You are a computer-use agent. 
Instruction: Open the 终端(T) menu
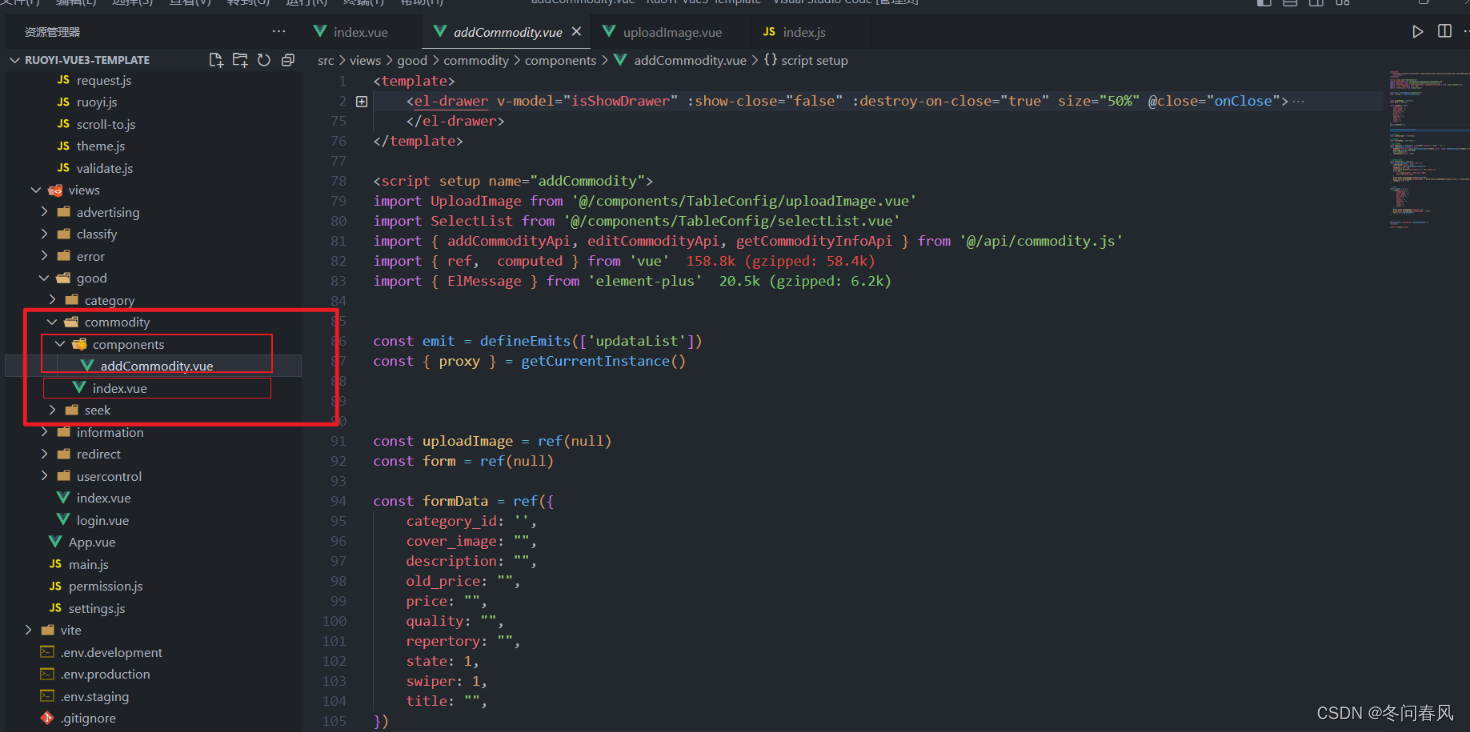(362, 3)
